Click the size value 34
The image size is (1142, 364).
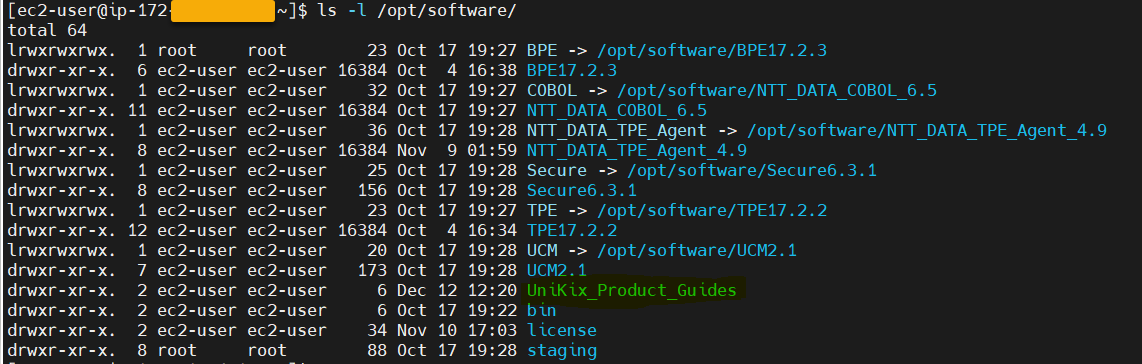click(377, 331)
